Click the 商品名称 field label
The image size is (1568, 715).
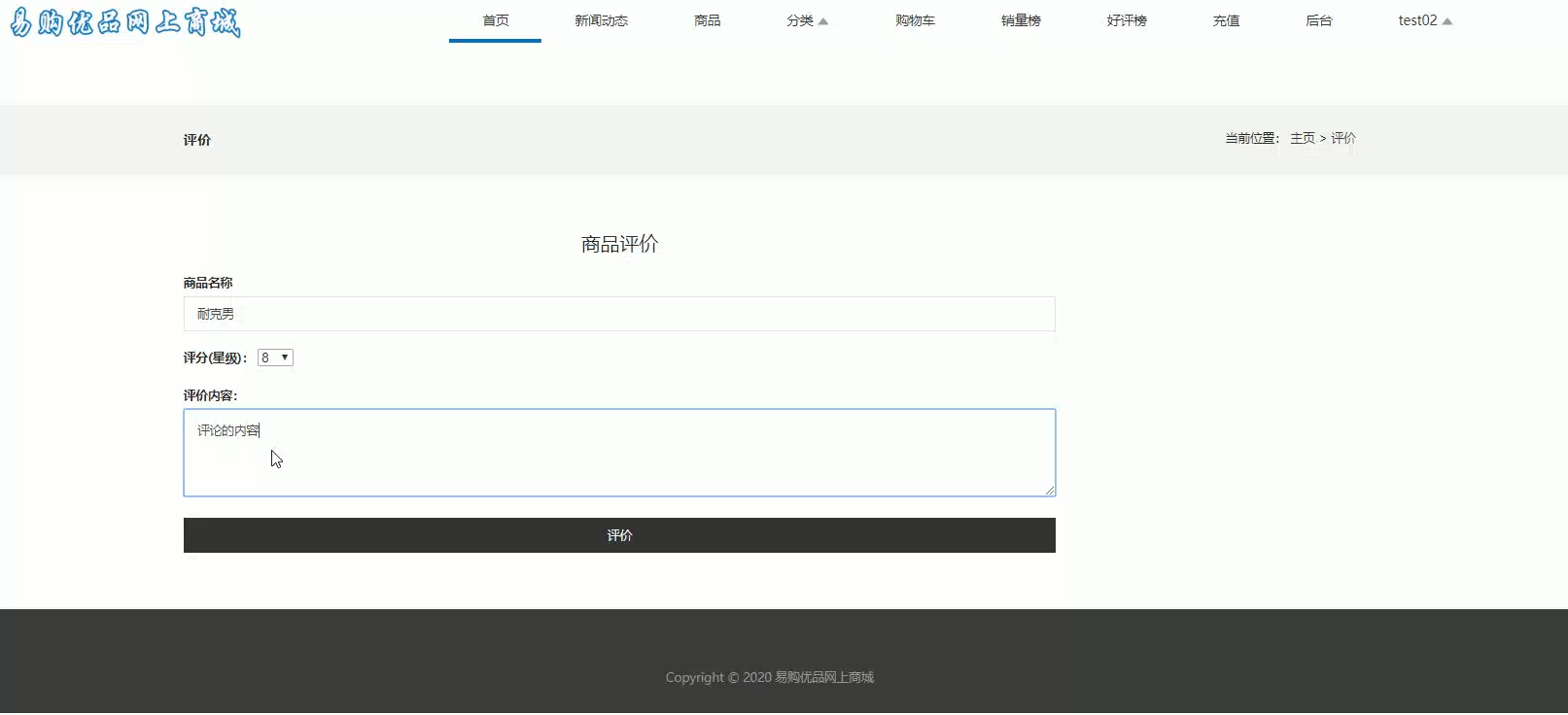208,283
